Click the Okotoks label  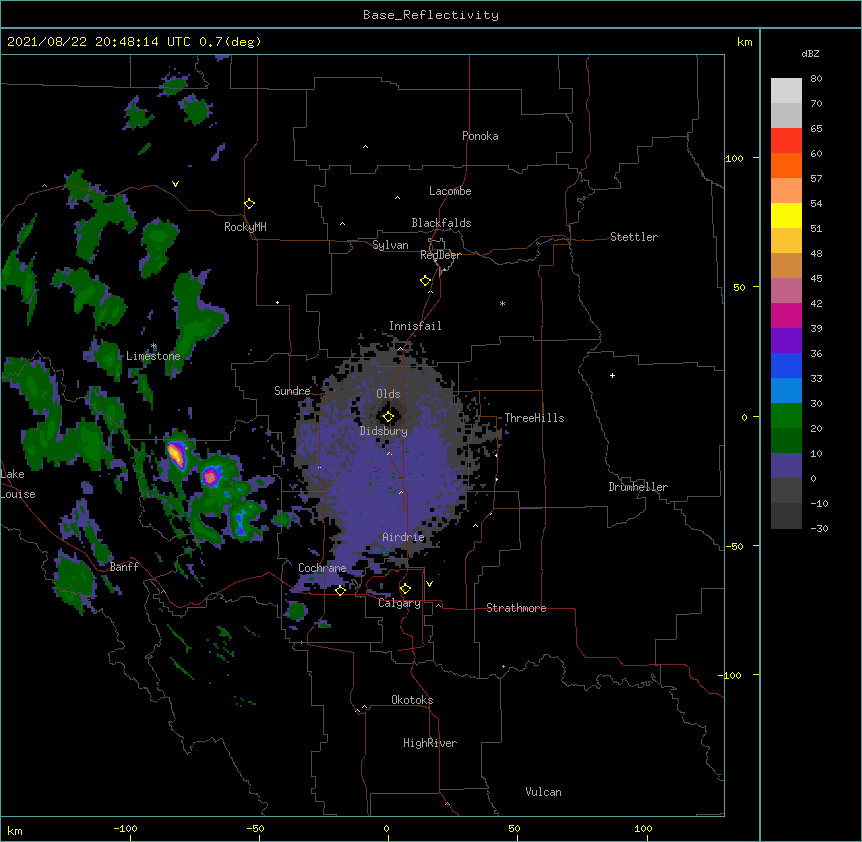(x=412, y=700)
